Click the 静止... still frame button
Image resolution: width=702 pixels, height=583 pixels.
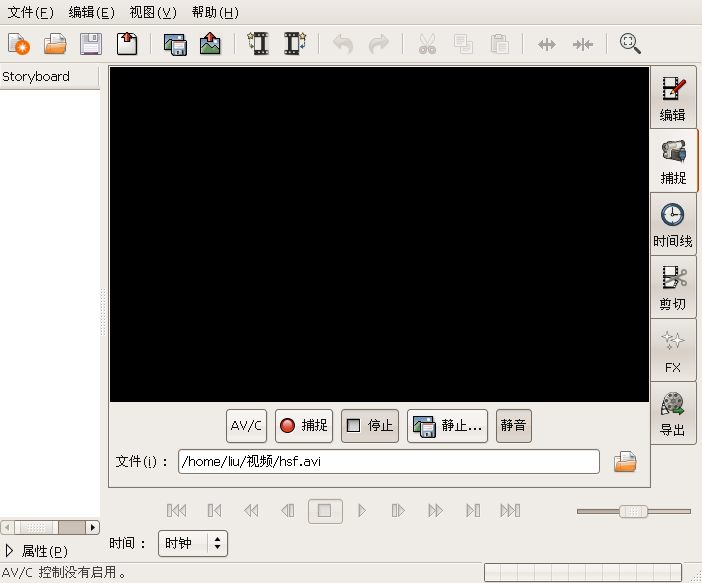pyautogui.click(x=447, y=425)
